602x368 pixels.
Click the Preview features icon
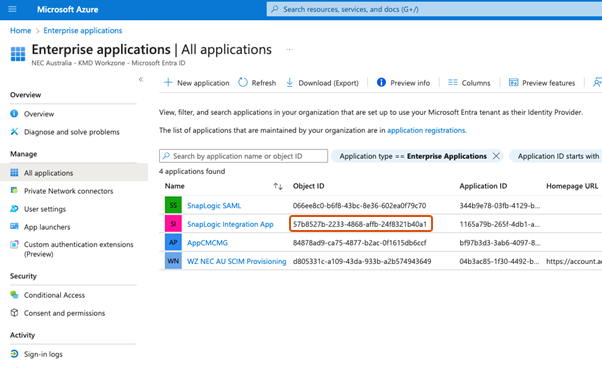point(513,83)
